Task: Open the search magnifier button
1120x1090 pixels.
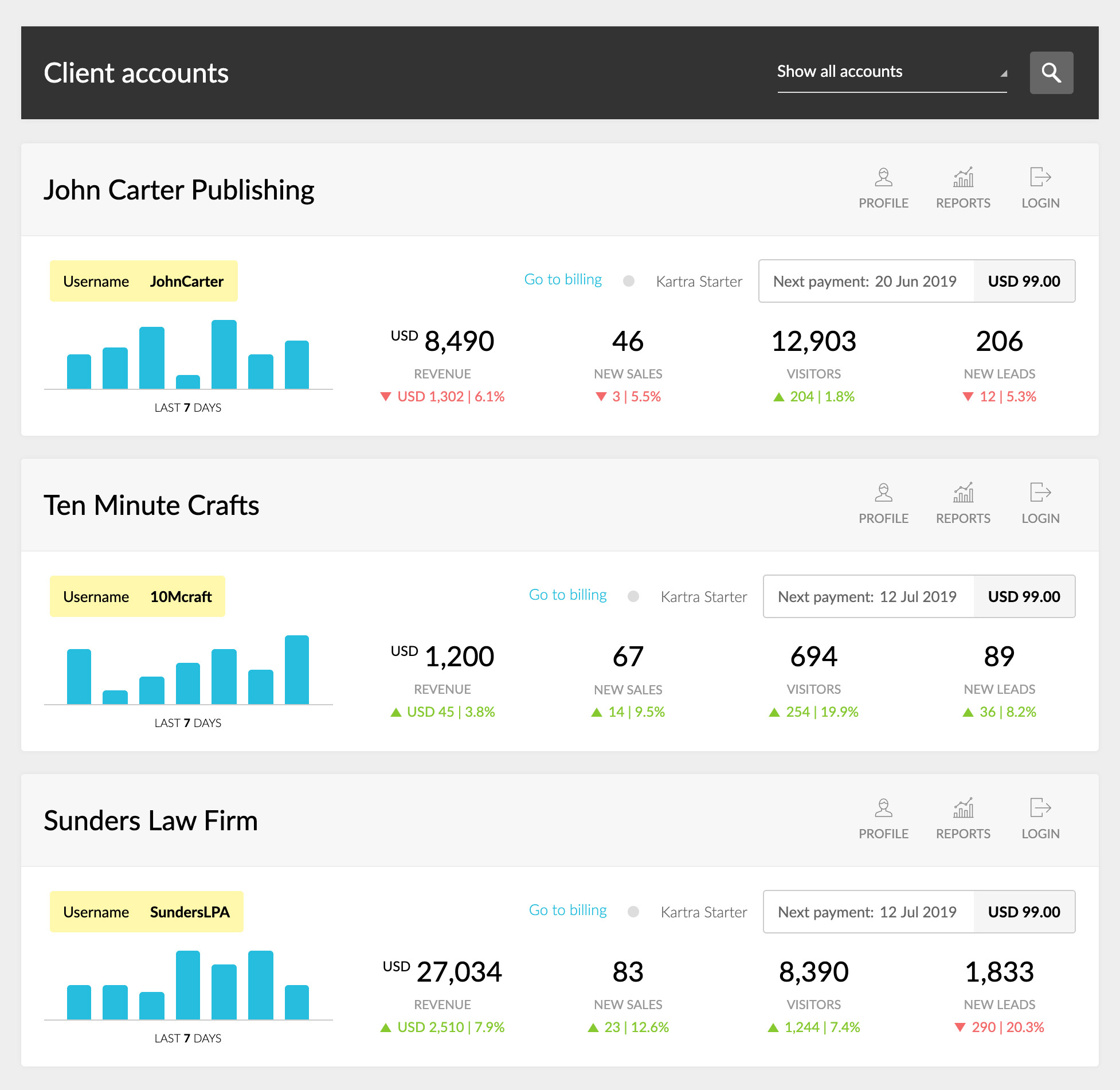Action: [x=1051, y=73]
